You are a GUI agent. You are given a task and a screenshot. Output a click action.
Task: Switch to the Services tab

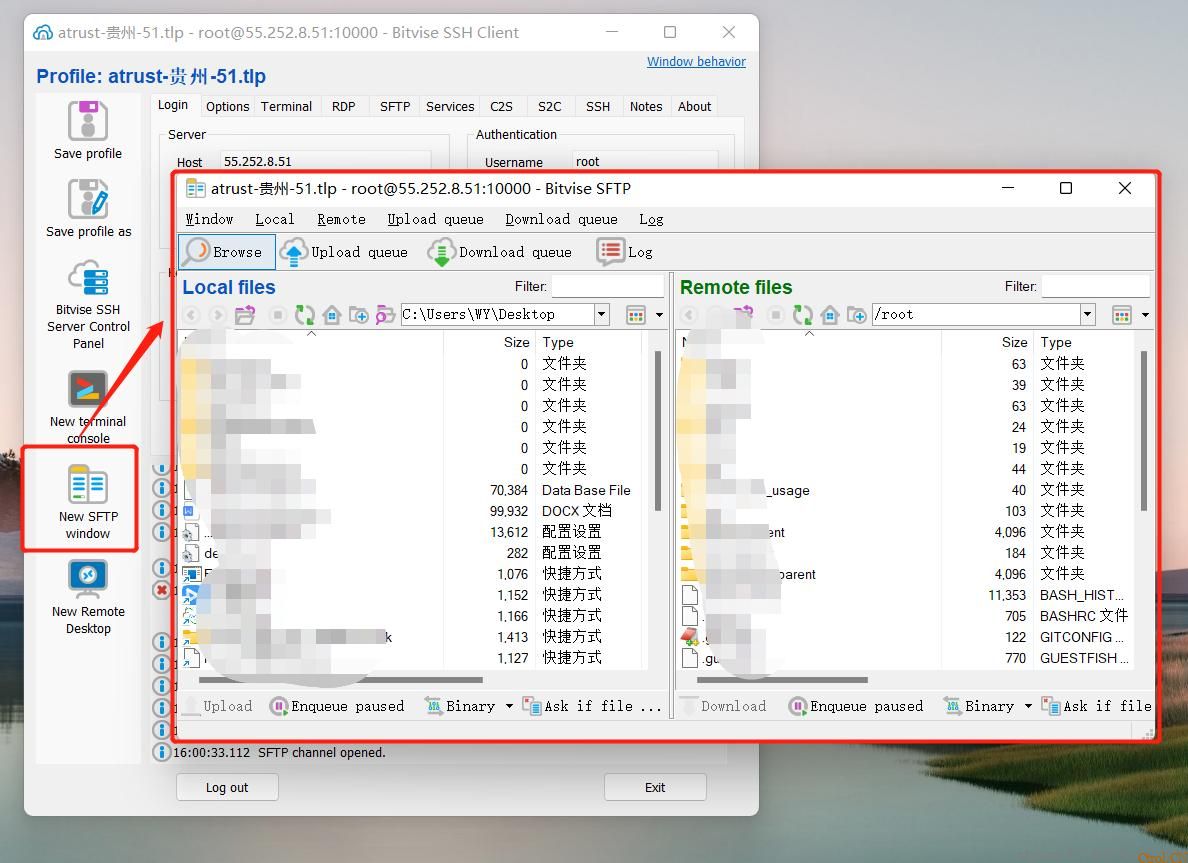[449, 106]
